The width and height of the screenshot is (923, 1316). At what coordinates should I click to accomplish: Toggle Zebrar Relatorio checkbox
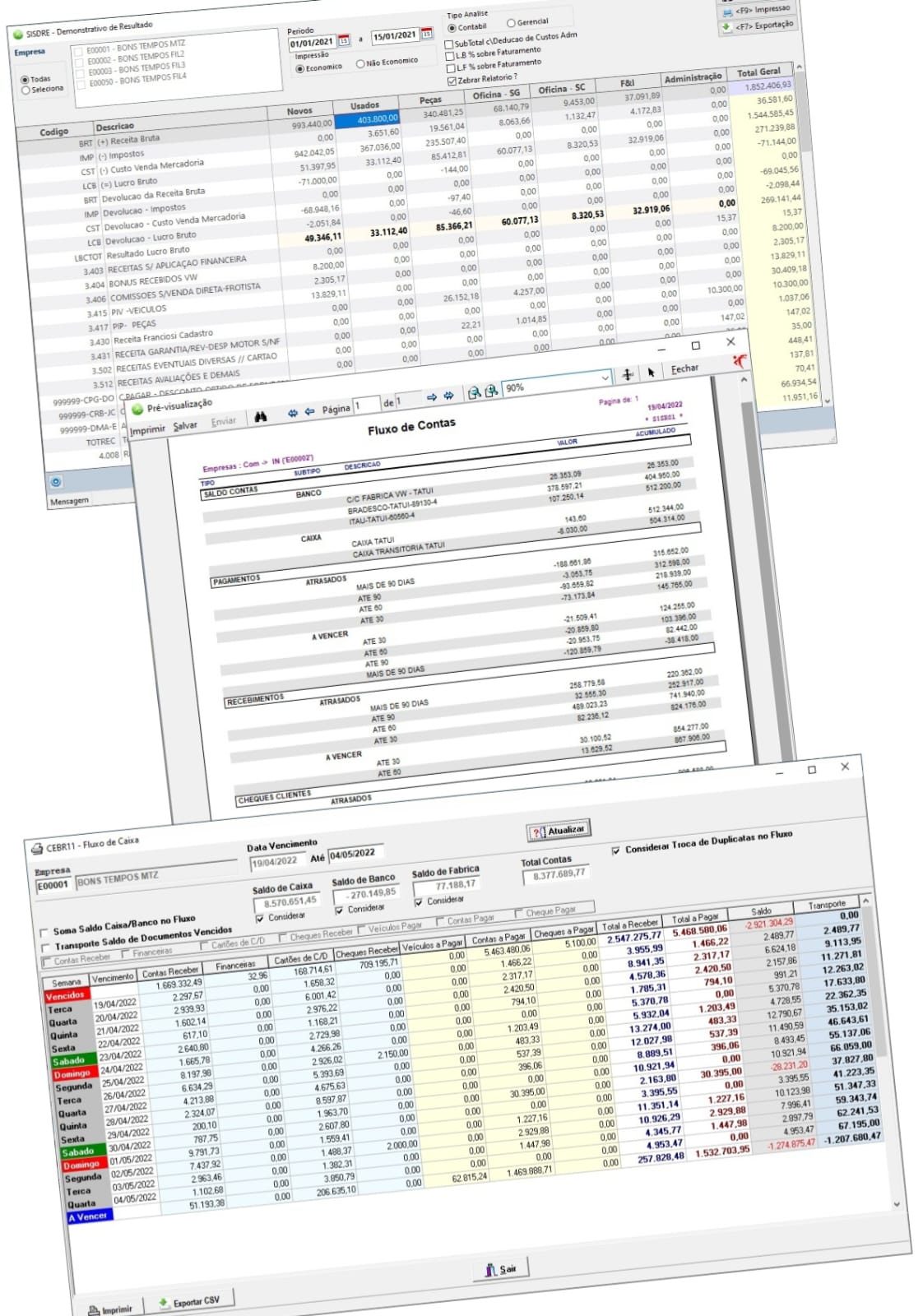click(452, 81)
